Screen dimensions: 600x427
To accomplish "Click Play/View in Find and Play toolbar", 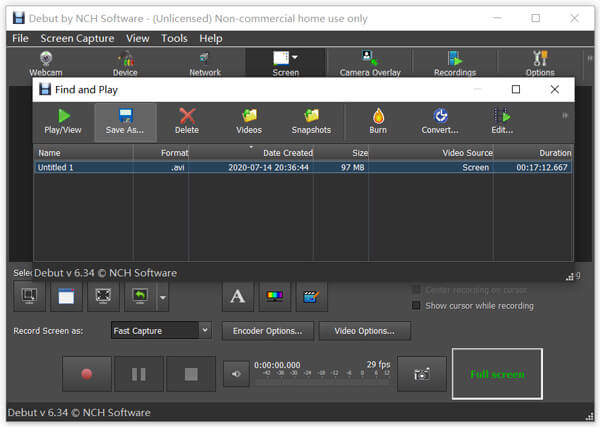I will click(63, 122).
